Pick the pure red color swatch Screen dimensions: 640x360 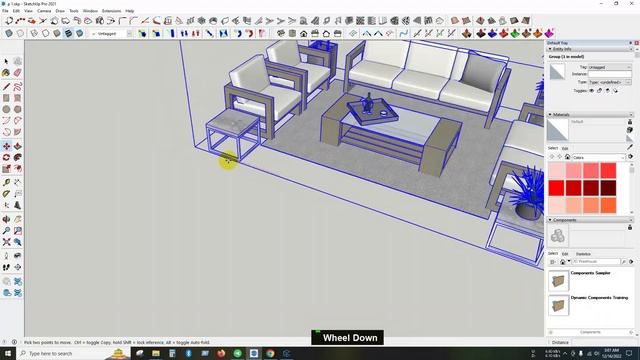coord(556,188)
